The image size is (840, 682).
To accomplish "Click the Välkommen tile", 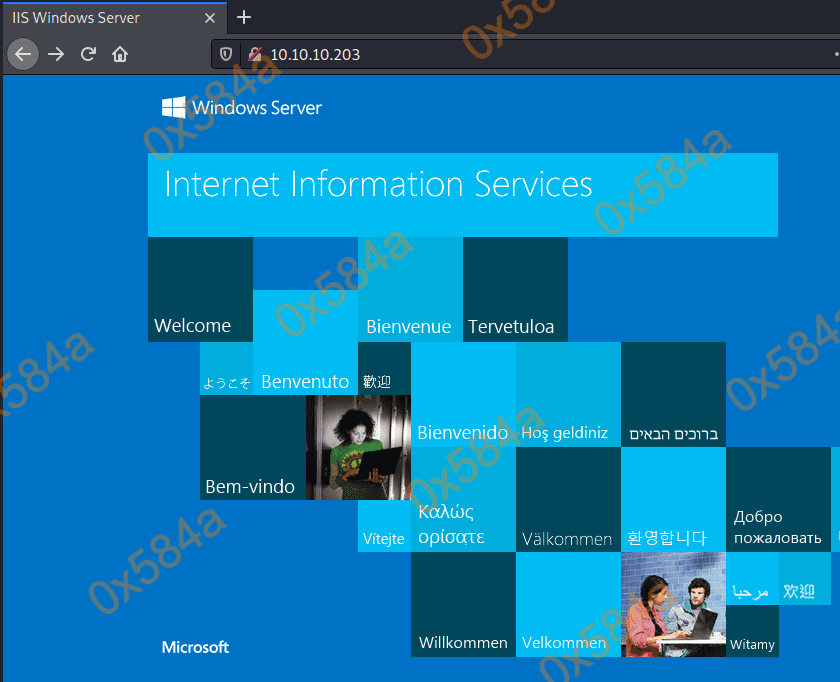I will pyautogui.click(x=567, y=500).
